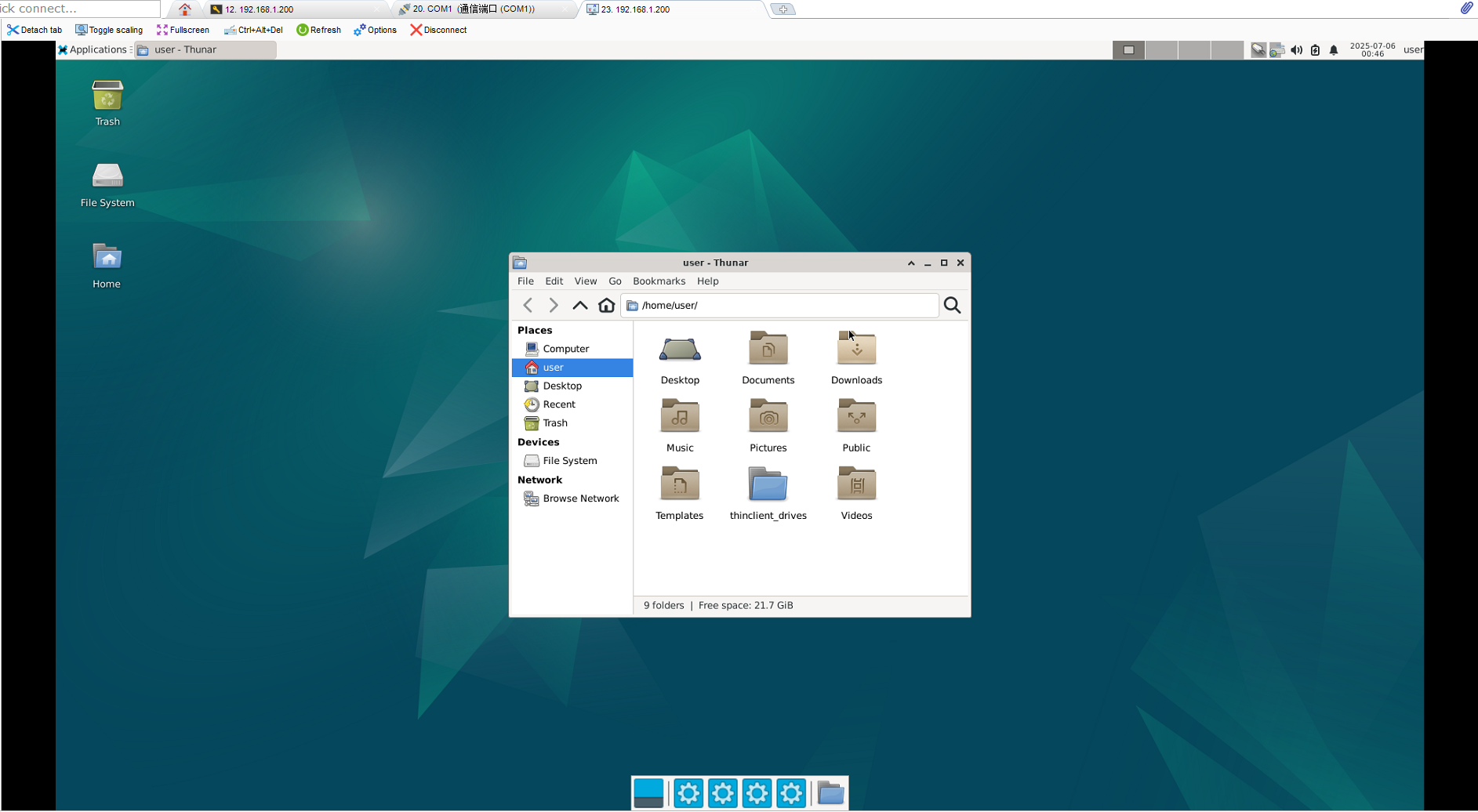Go to parent folder with up arrow
This screenshot has height=812, width=1478.
(580, 305)
